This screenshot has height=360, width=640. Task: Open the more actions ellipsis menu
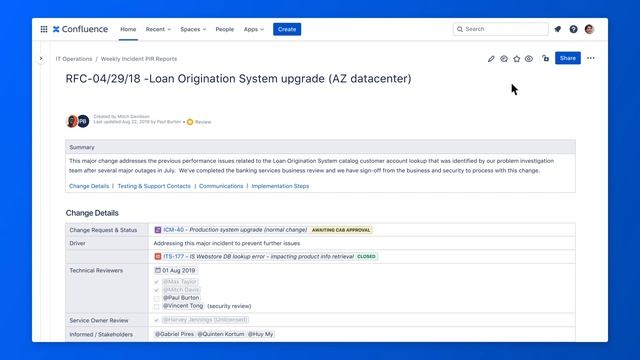[x=591, y=58]
